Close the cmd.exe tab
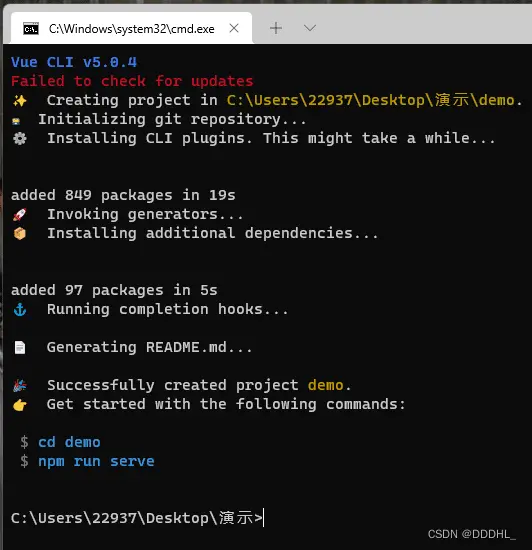Image resolution: width=532 pixels, height=550 pixels. pyautogui.click(x=234, y=28)
